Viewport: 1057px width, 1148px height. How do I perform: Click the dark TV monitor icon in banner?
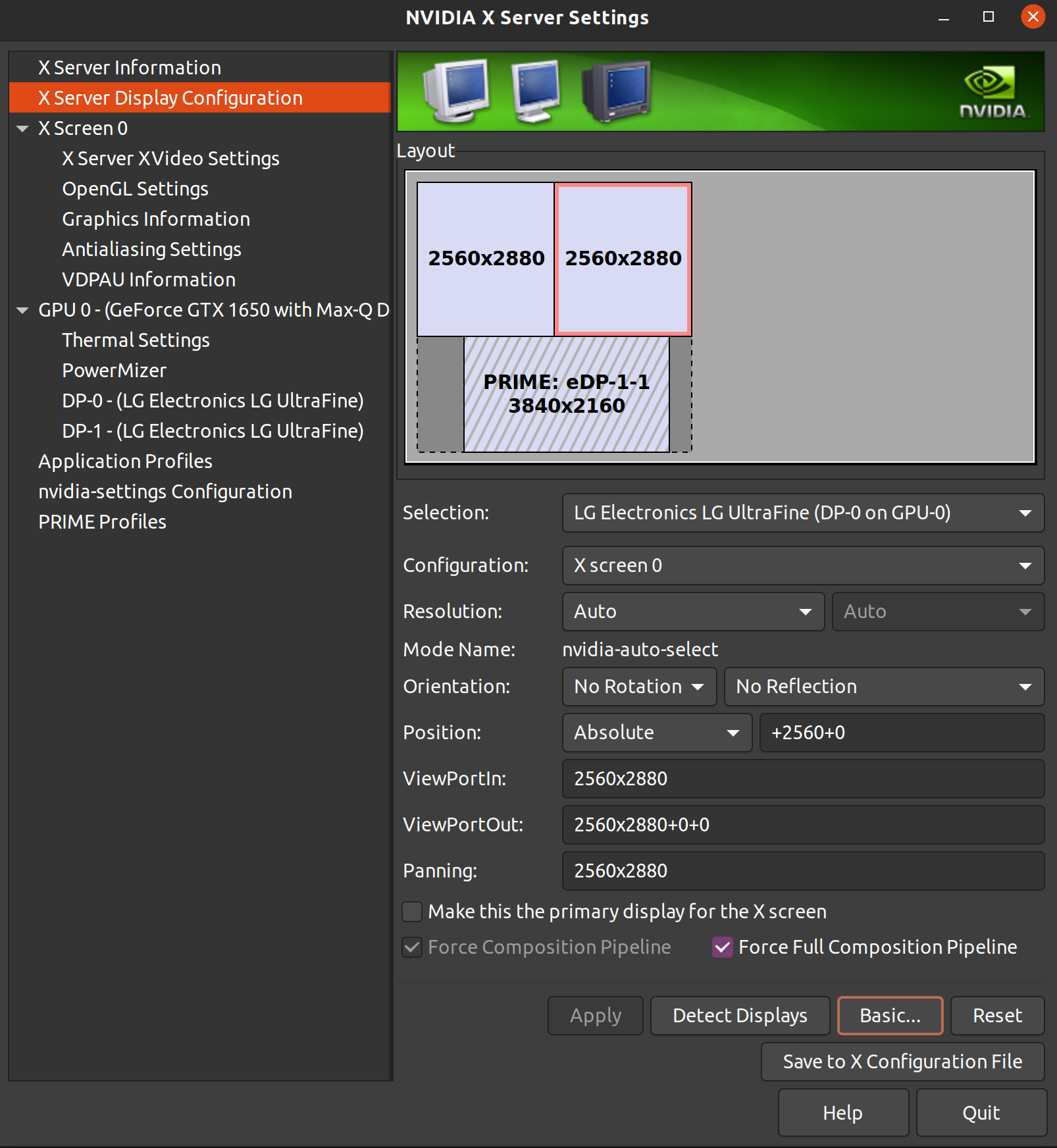tap(617, 91)
